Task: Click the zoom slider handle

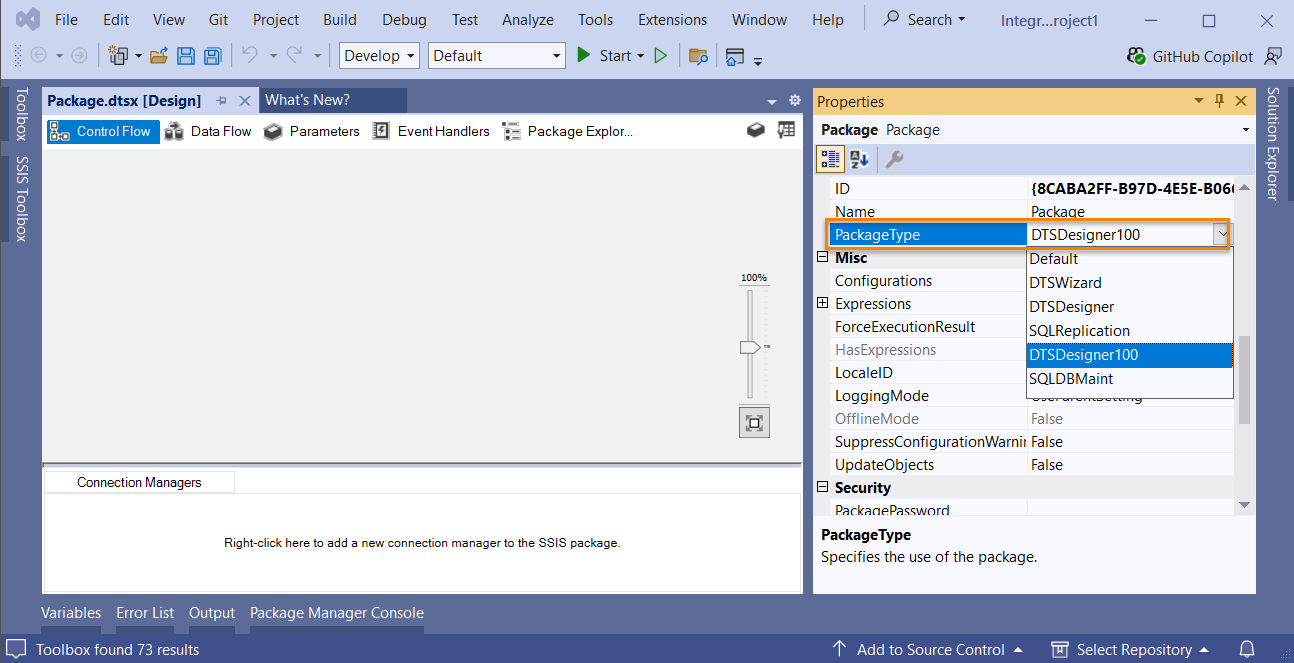Action: click(750, 347)
